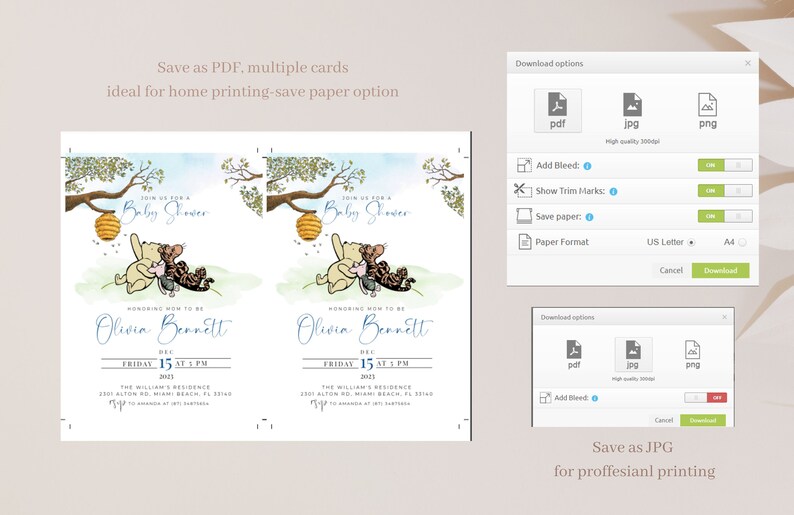The height and width of the screenshot is (515, 794).
Task: Select A4 paper format radio button
Action: [x=742, y=243]
